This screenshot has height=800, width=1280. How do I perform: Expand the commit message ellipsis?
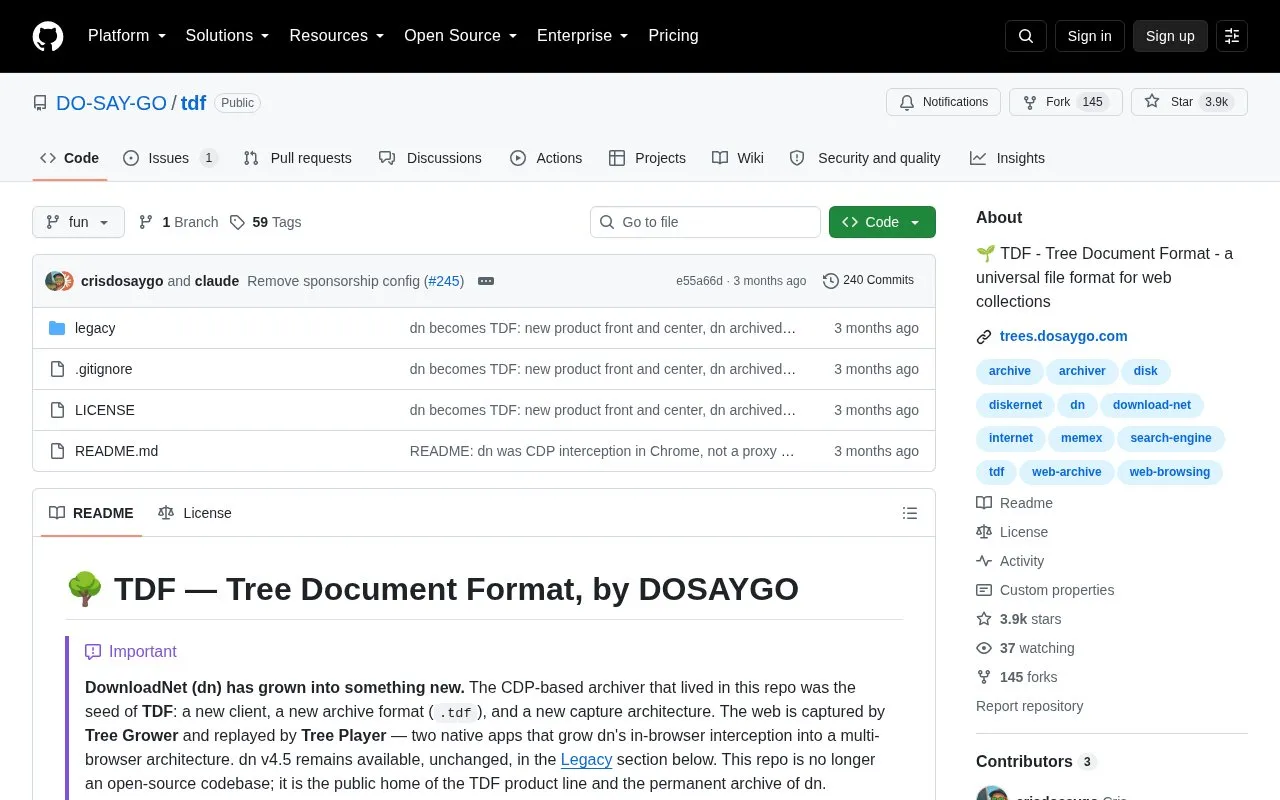click(486, 281)
